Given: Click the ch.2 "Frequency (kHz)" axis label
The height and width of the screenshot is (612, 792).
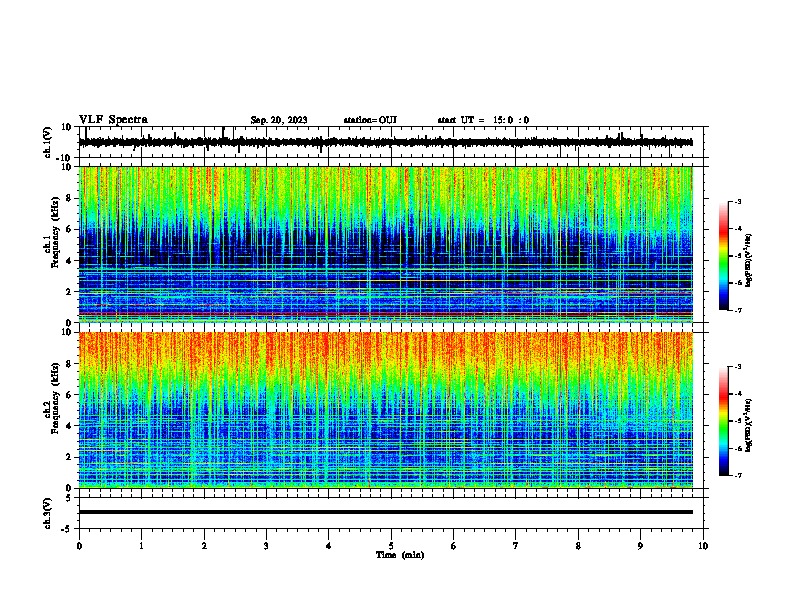Looking at the screenshot, I should (x=55, y=398).
